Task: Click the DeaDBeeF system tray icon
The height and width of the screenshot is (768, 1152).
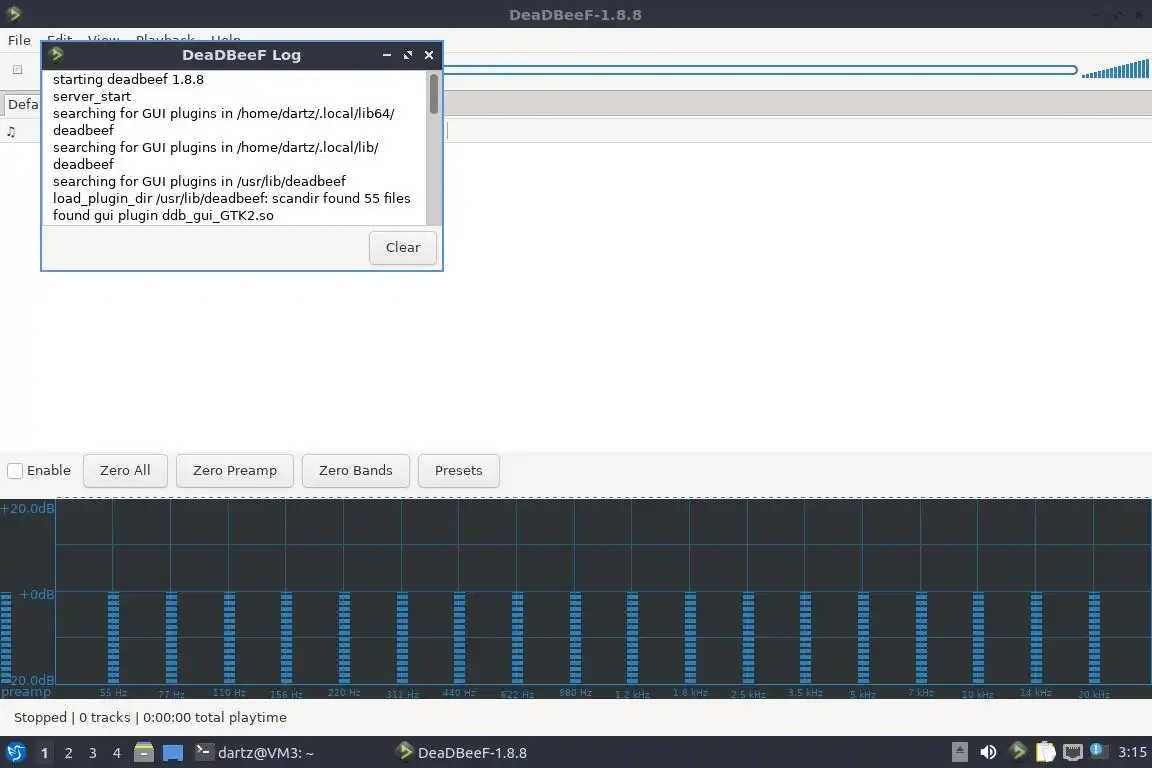Action: point(1018,751)
